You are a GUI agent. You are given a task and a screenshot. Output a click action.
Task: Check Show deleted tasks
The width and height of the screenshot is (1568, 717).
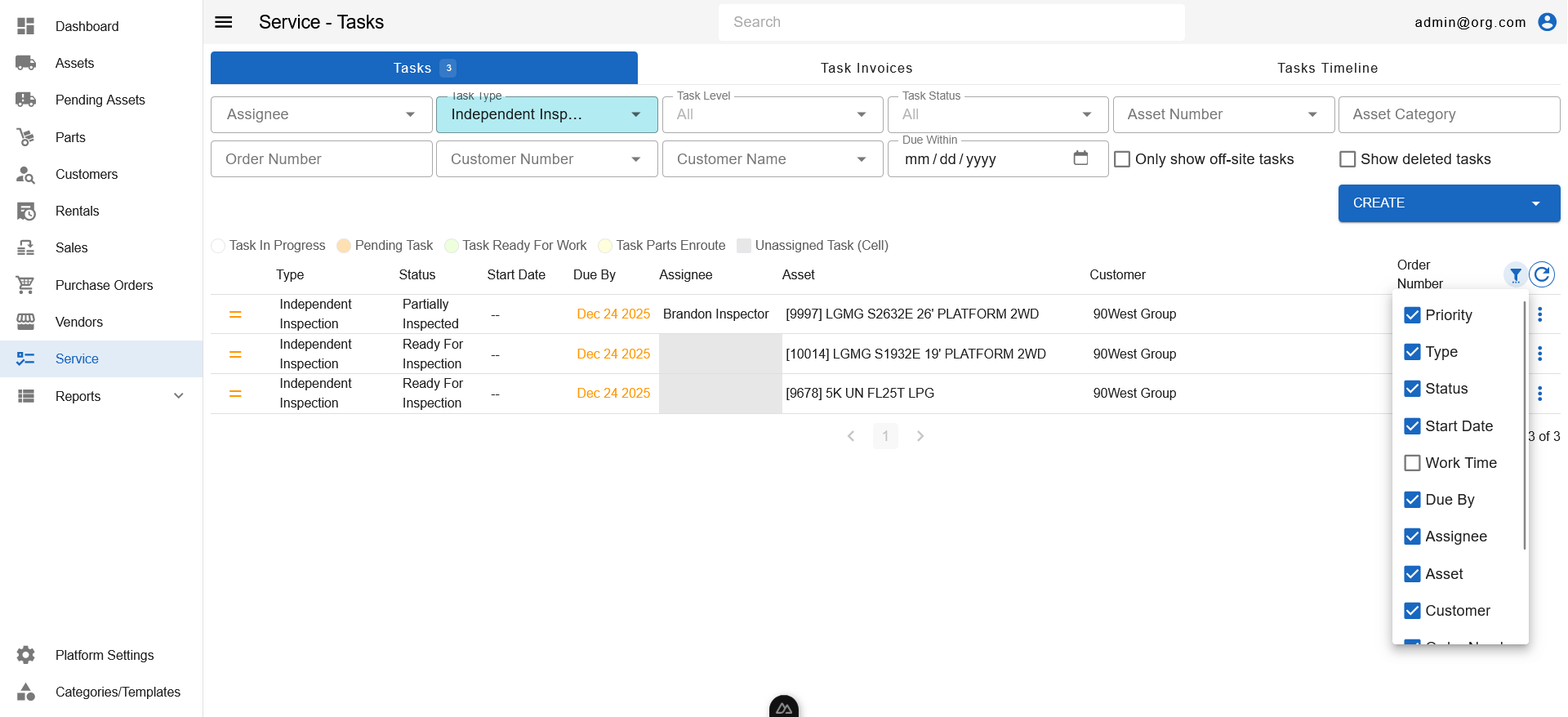(x=1347, y=159)
